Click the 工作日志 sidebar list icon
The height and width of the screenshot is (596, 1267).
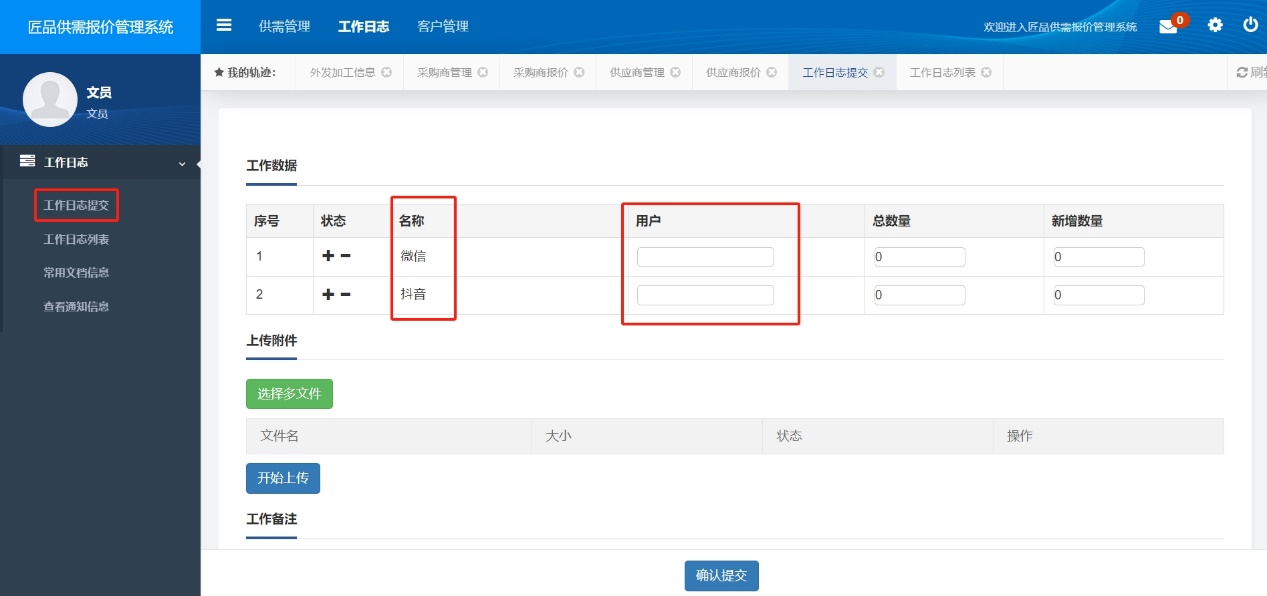tap(28, 161)
